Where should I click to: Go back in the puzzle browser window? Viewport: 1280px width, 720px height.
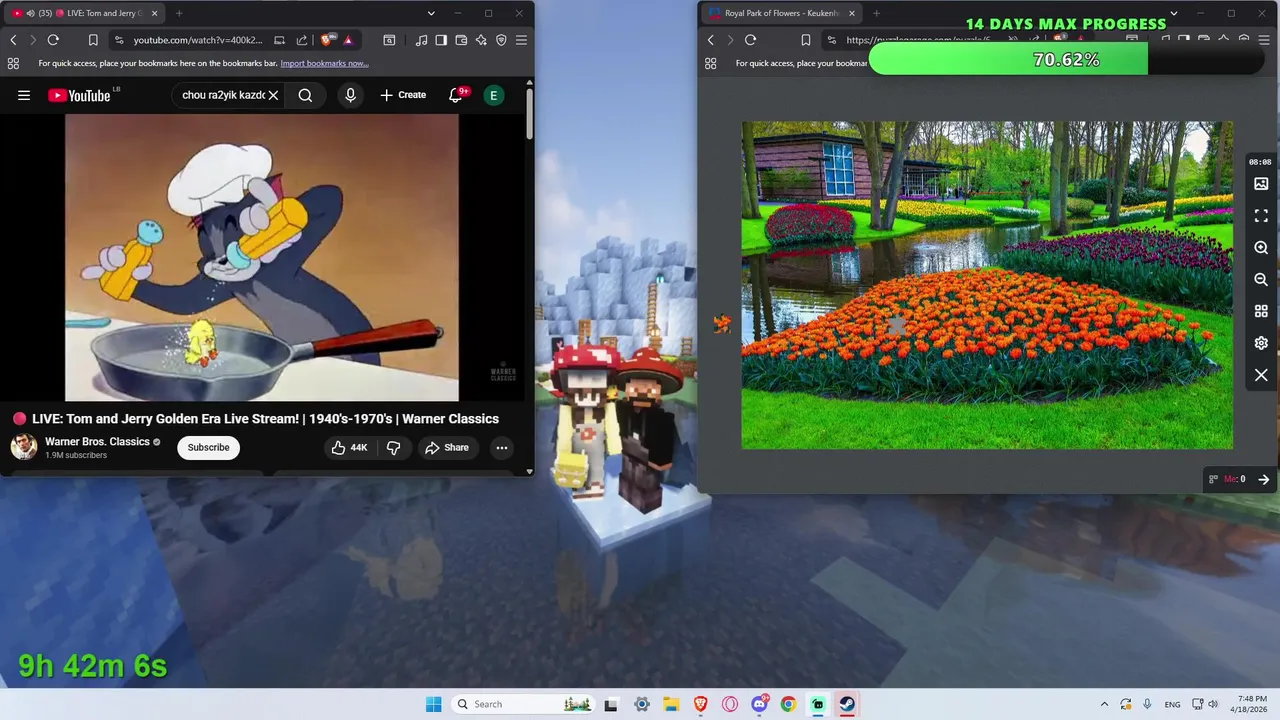(x=711, y=40)
